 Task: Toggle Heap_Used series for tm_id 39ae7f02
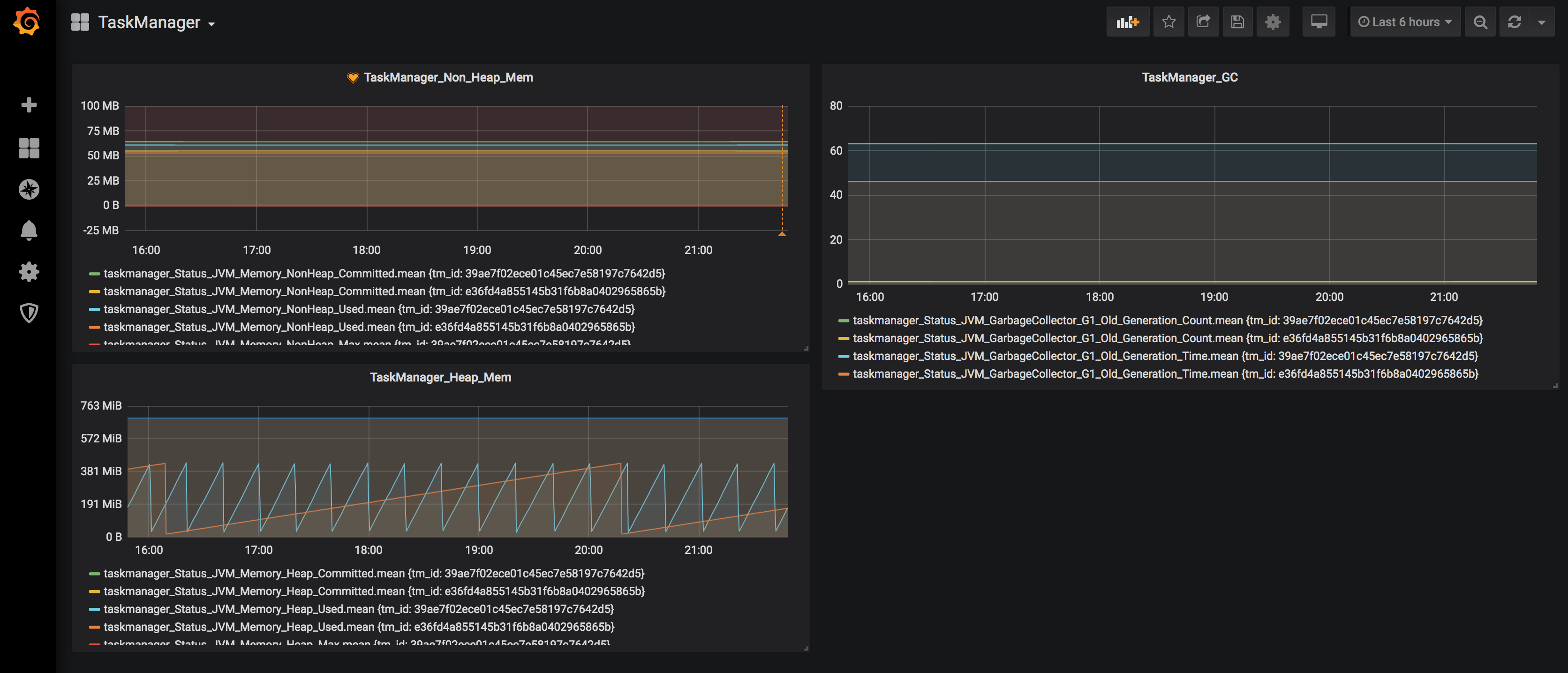click(x=359, y=608)
